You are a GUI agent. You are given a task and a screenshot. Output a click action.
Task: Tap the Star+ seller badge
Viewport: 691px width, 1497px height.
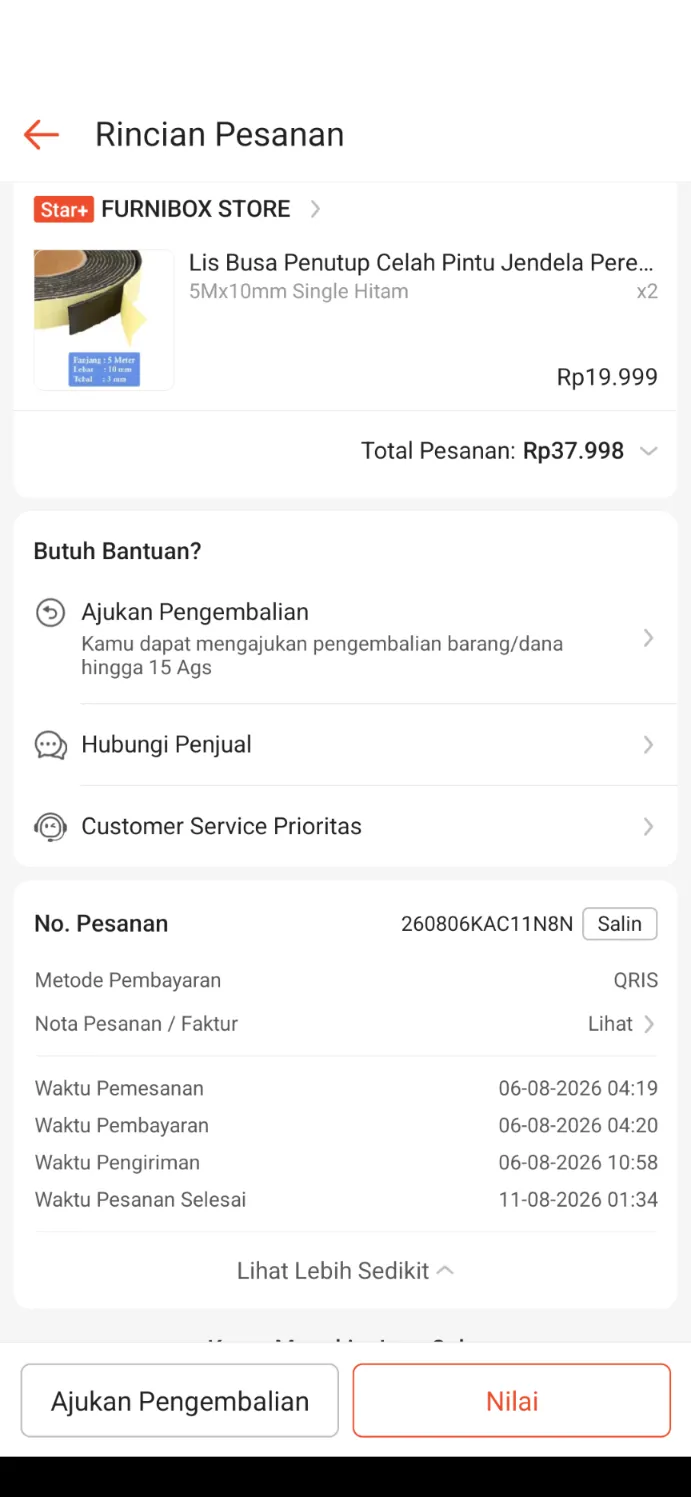point(64,209)
